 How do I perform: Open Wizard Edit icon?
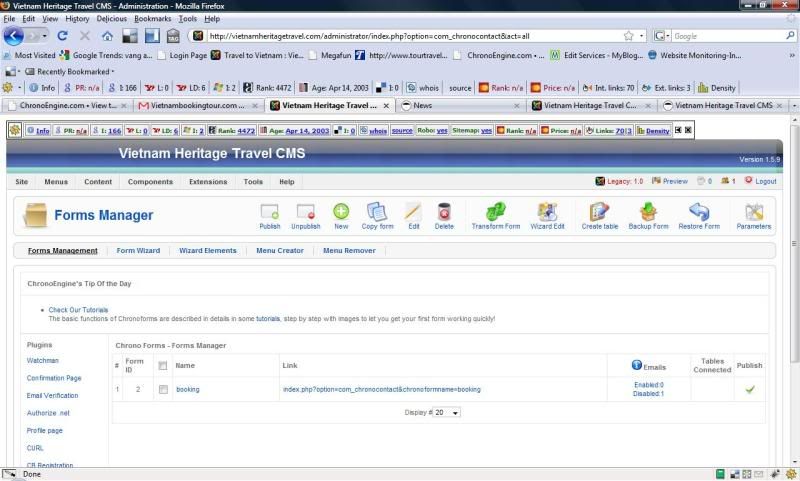[x=547, y=211]
